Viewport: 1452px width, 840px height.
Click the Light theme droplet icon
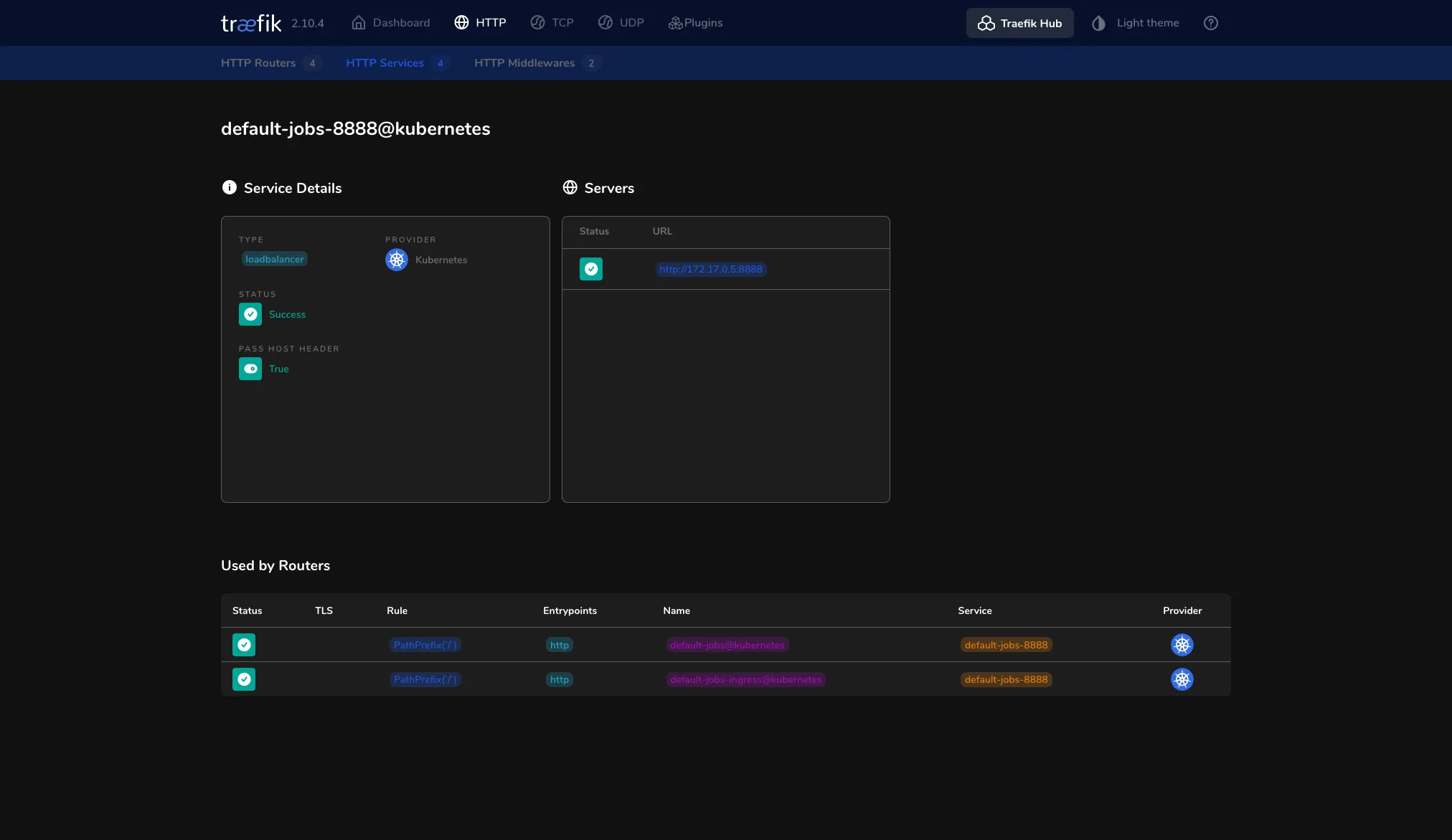point(1098,23)
